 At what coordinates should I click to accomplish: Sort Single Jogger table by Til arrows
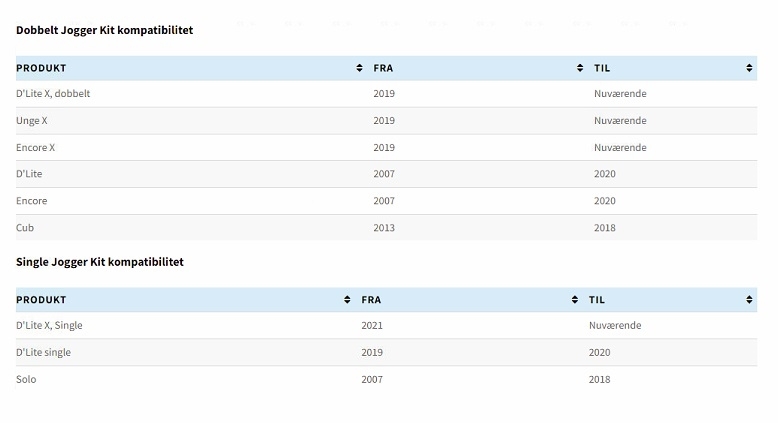pos(749,300)
